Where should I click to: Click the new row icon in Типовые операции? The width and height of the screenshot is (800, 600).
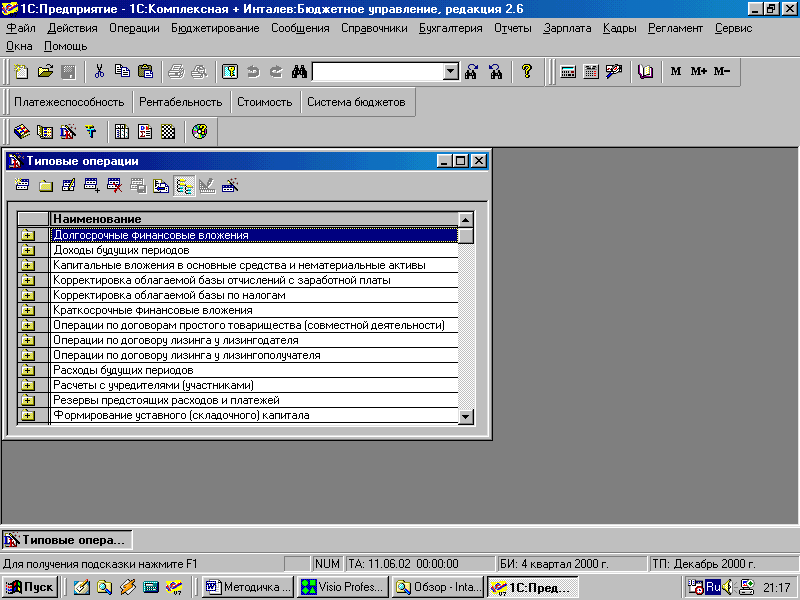tap(22, 186)
